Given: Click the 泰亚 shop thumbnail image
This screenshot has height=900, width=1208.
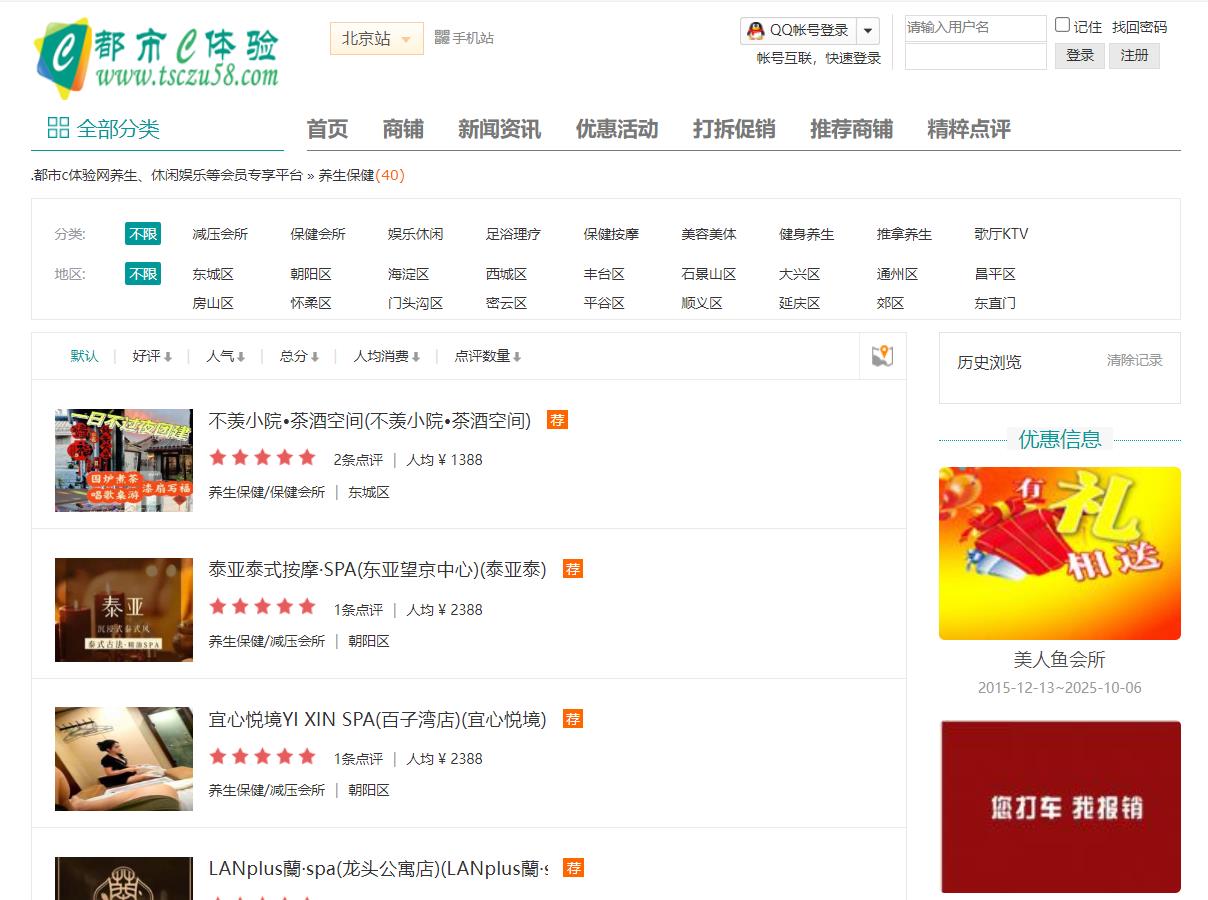Looking at the screenshot, I should point(123,609).
